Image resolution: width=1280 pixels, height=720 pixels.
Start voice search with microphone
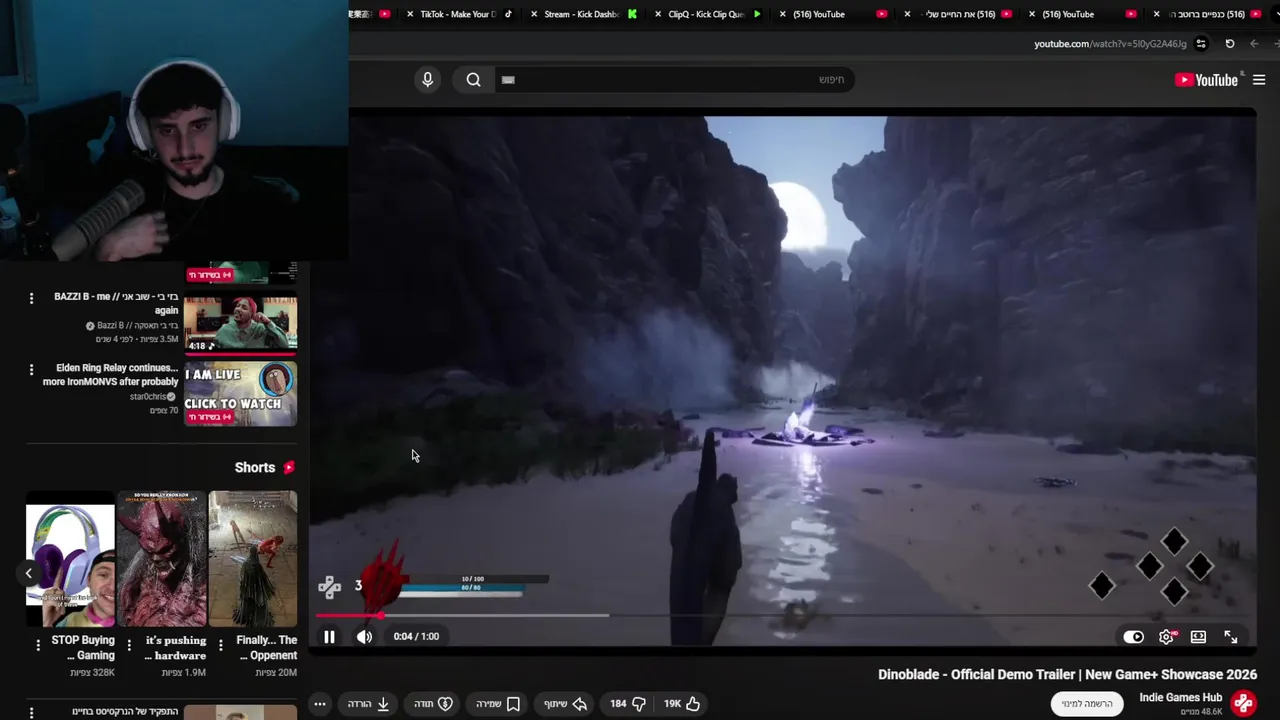(x=427, y=80)
